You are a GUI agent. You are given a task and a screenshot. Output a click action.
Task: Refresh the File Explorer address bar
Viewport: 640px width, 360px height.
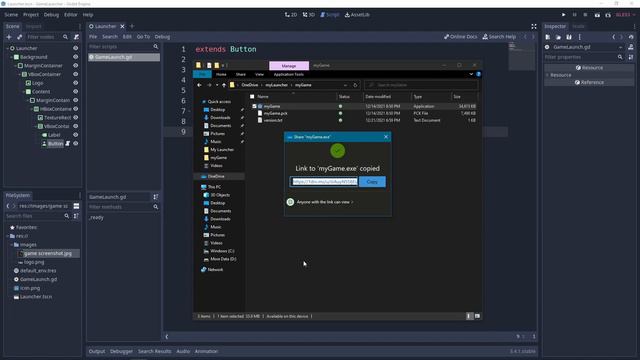355,85
